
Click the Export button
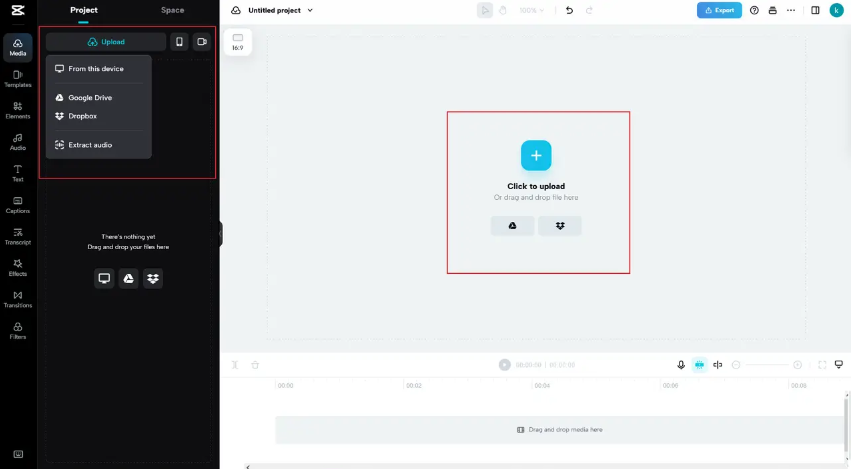pos(719,10)
